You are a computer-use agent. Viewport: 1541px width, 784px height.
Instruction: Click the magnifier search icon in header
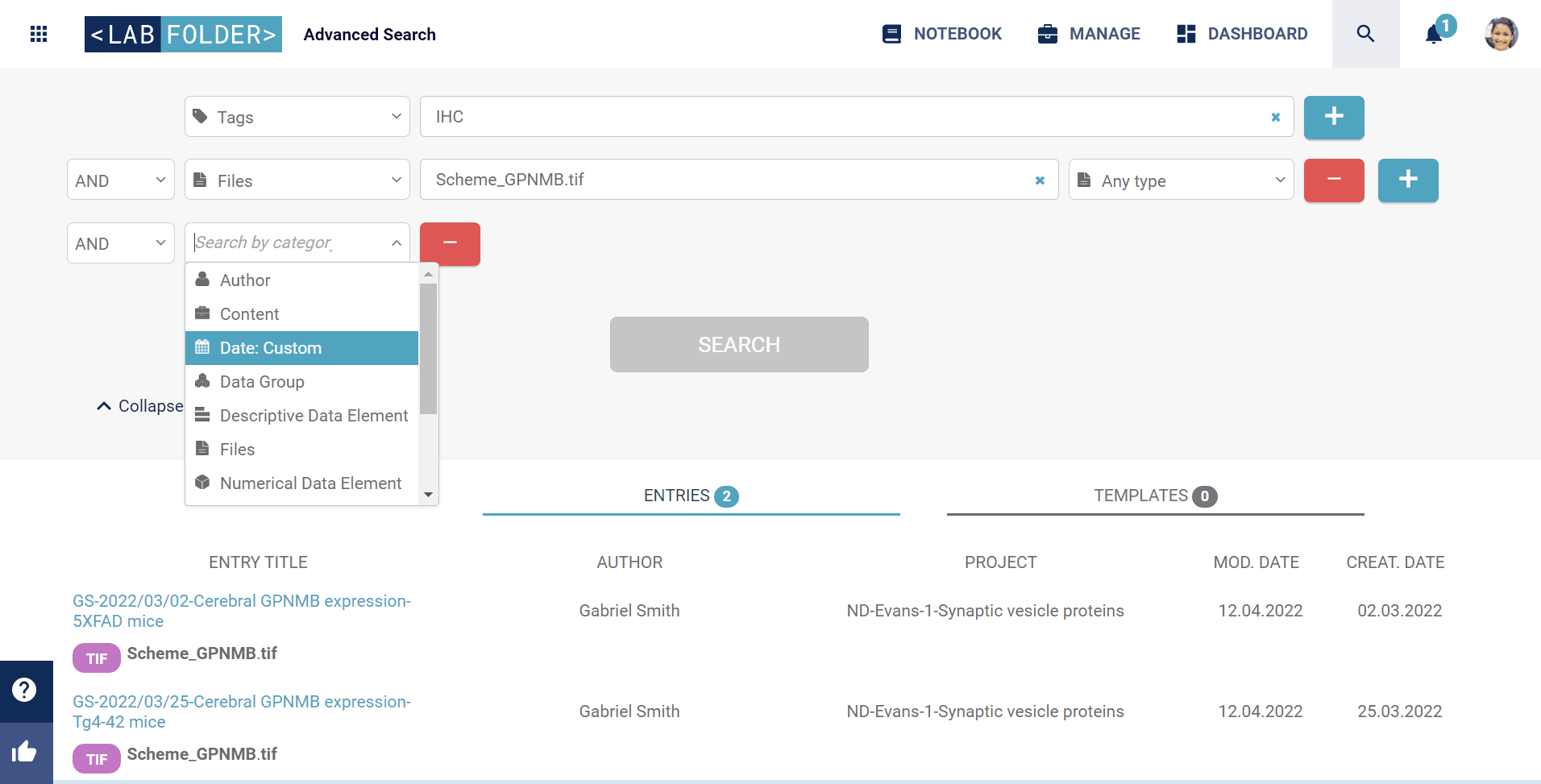pyautogui.click(x=1365, y=34)
